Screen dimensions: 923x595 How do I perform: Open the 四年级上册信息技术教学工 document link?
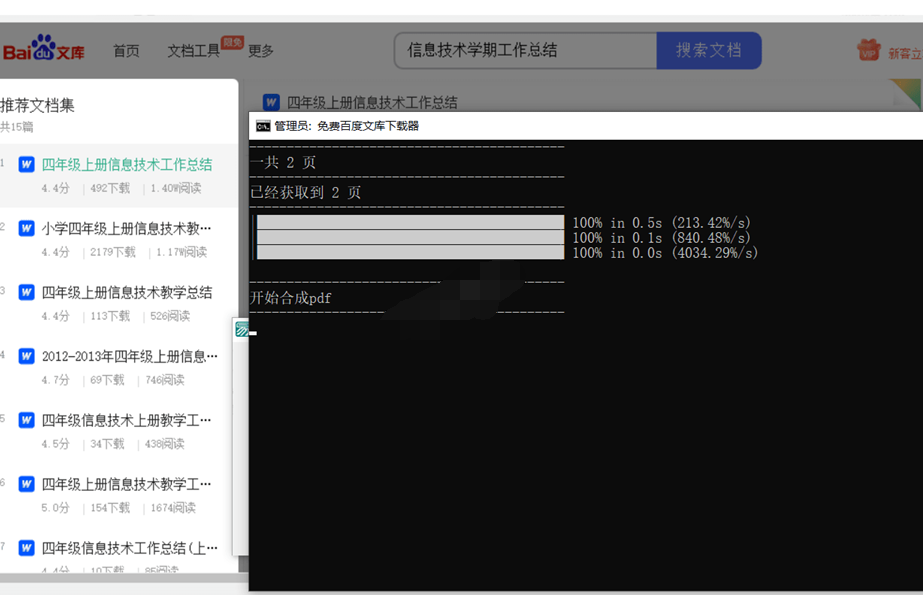pyautogui.click(x=126, y=484)
